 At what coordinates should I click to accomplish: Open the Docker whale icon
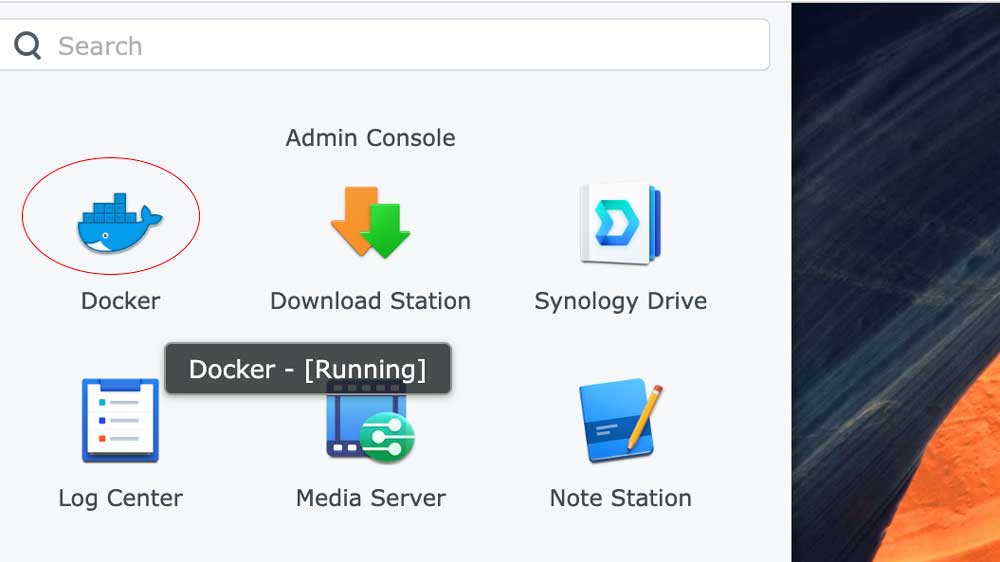[x=120, y=223]
